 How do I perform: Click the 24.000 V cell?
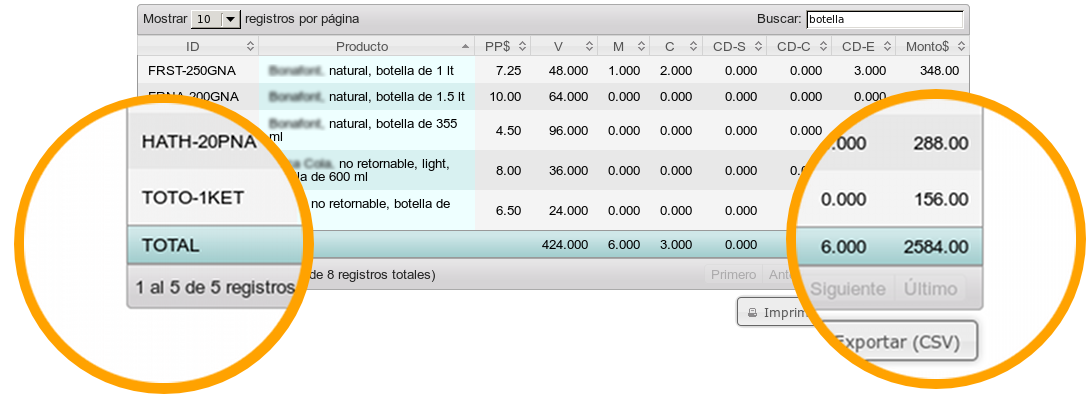568,211
